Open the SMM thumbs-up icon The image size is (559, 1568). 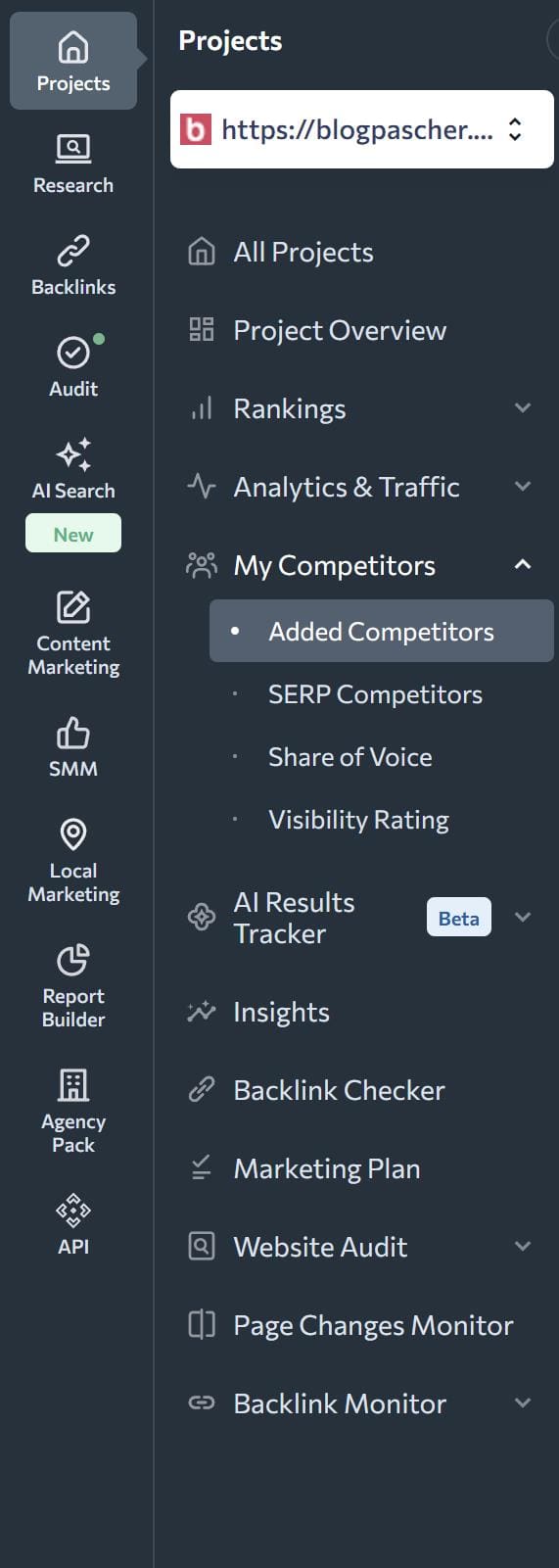point(73,733)
